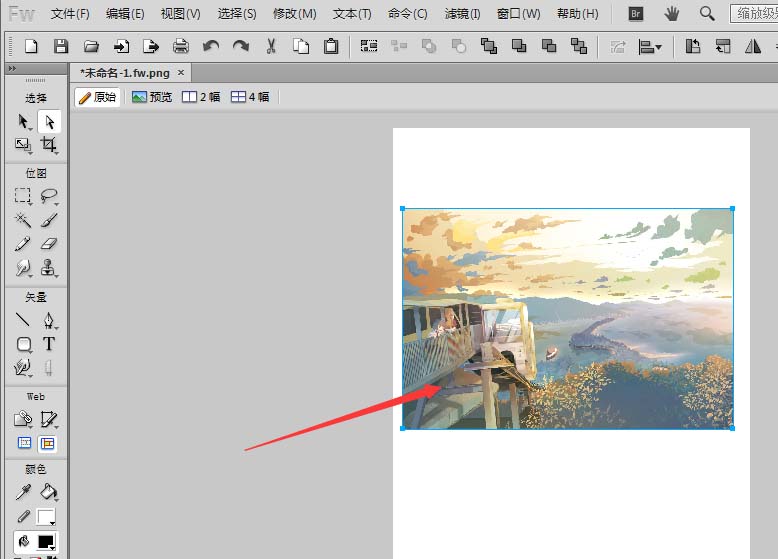Save the document with toolbar icon
The height and width of the screenshot is (559, 778).
click(61, 46)
